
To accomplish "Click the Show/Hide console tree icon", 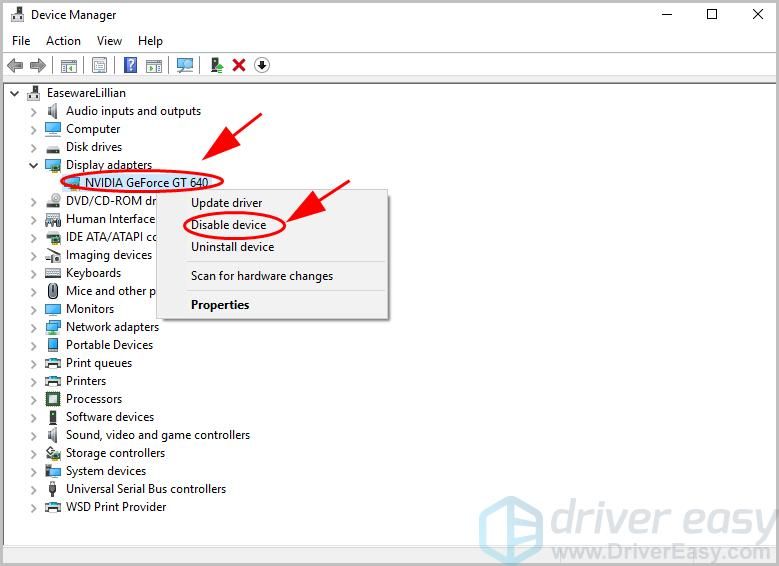I will [x=69, y=65].
